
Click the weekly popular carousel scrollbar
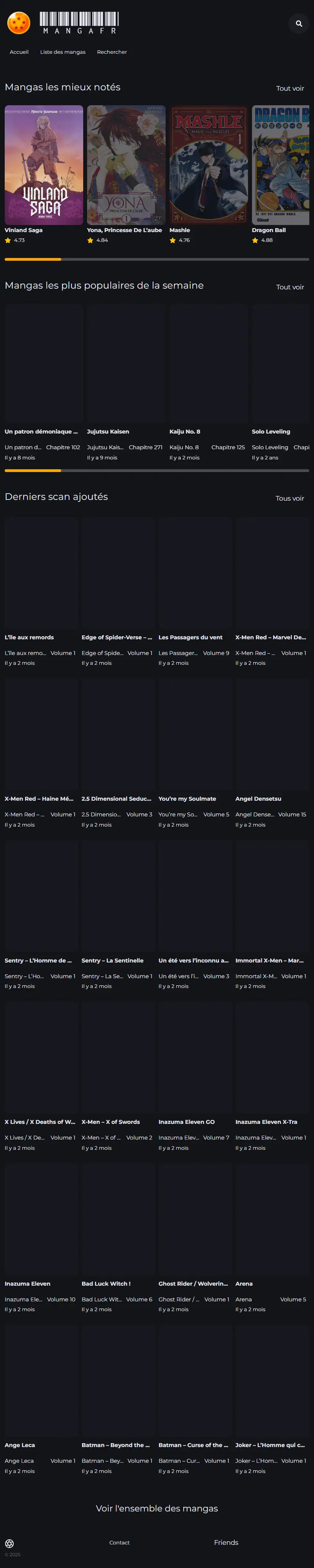[157, 470]
